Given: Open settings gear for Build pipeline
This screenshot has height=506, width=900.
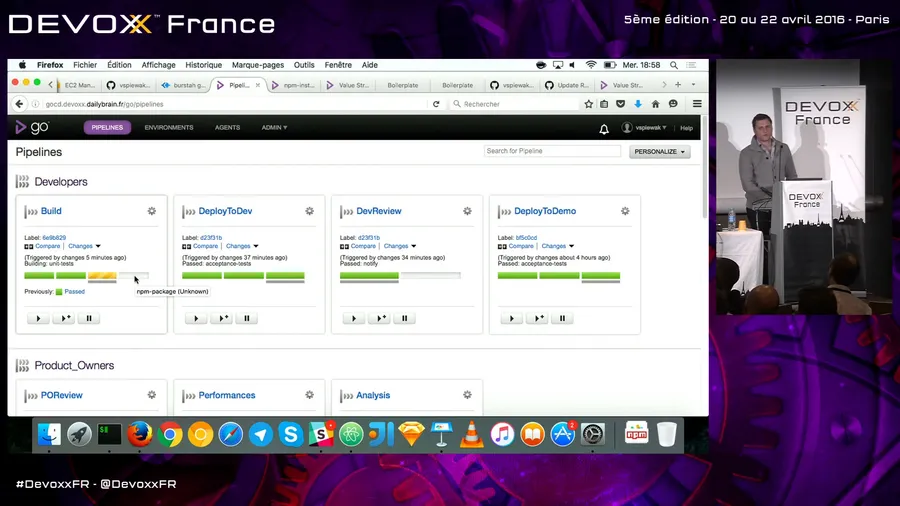Looking at the screenshot, I should click(152, 211).
